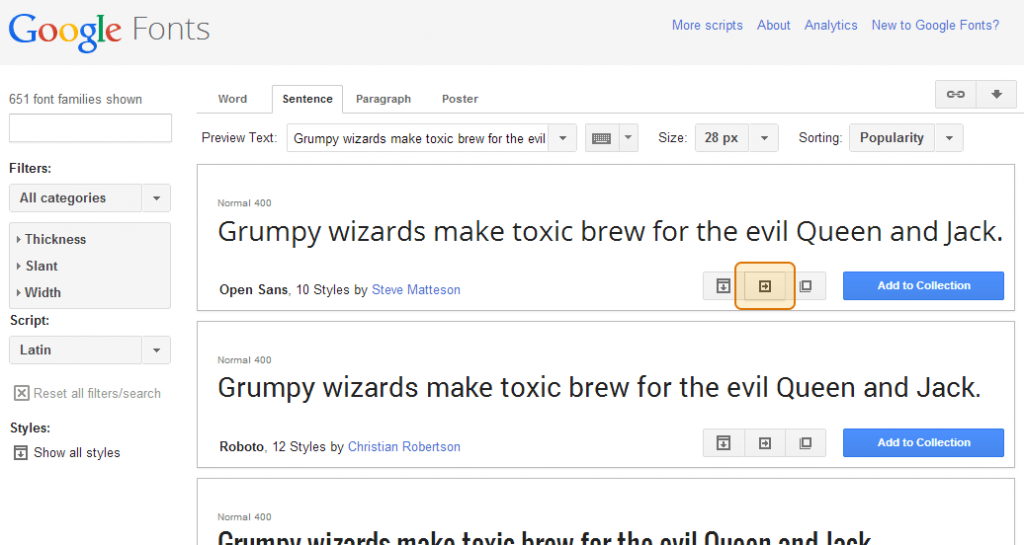Click the Open Sans quick-use arrow icon
This screenshot has height=545, width=1024.
click(765, 286)
